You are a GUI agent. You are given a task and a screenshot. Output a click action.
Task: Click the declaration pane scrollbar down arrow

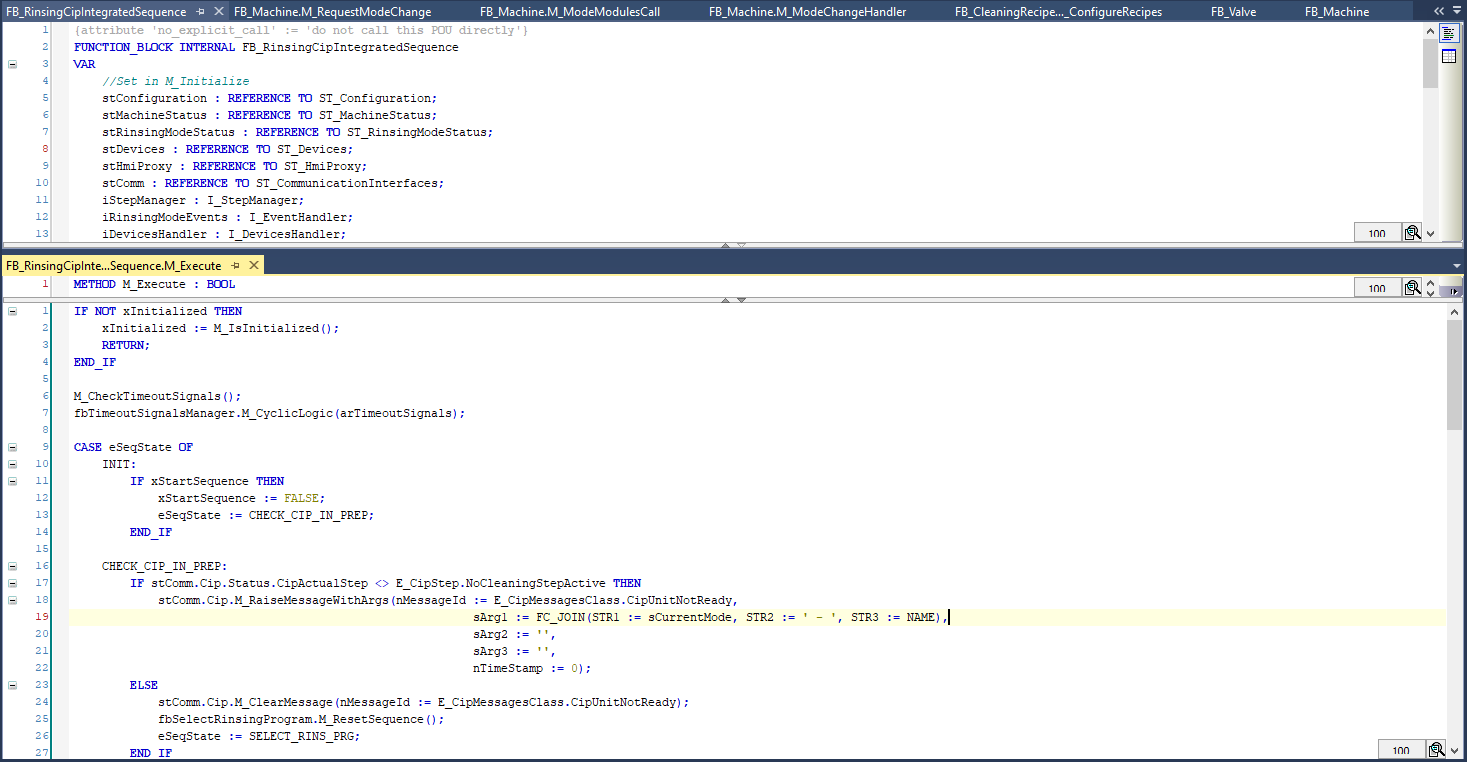1430,233
